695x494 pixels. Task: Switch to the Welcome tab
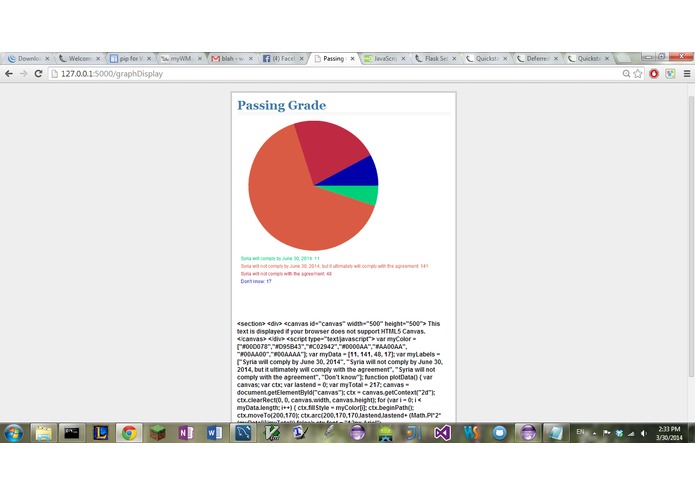pyautogui.click(x=78, y=58)
